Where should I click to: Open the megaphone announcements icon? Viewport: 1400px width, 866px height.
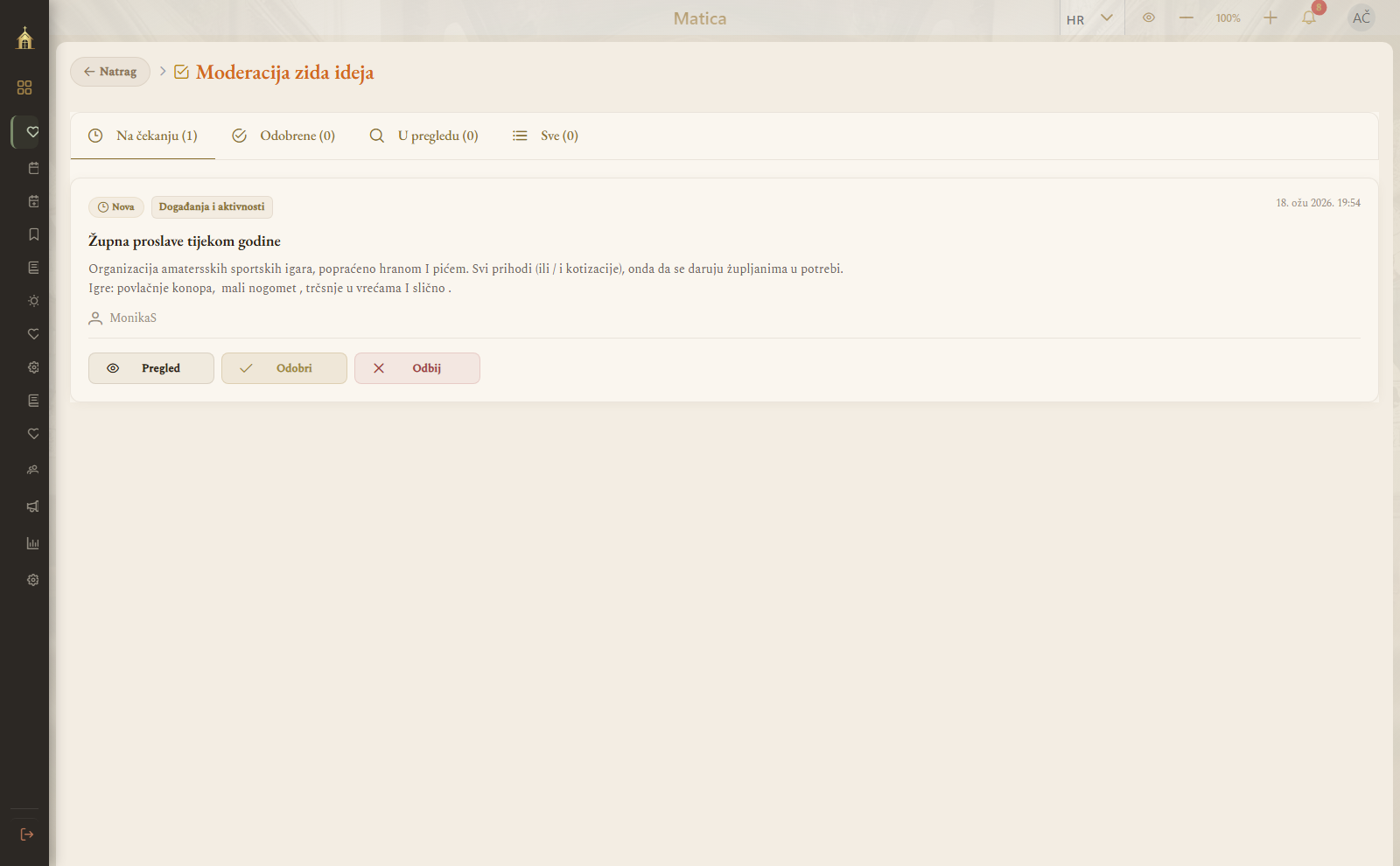(x=33, y=506)
